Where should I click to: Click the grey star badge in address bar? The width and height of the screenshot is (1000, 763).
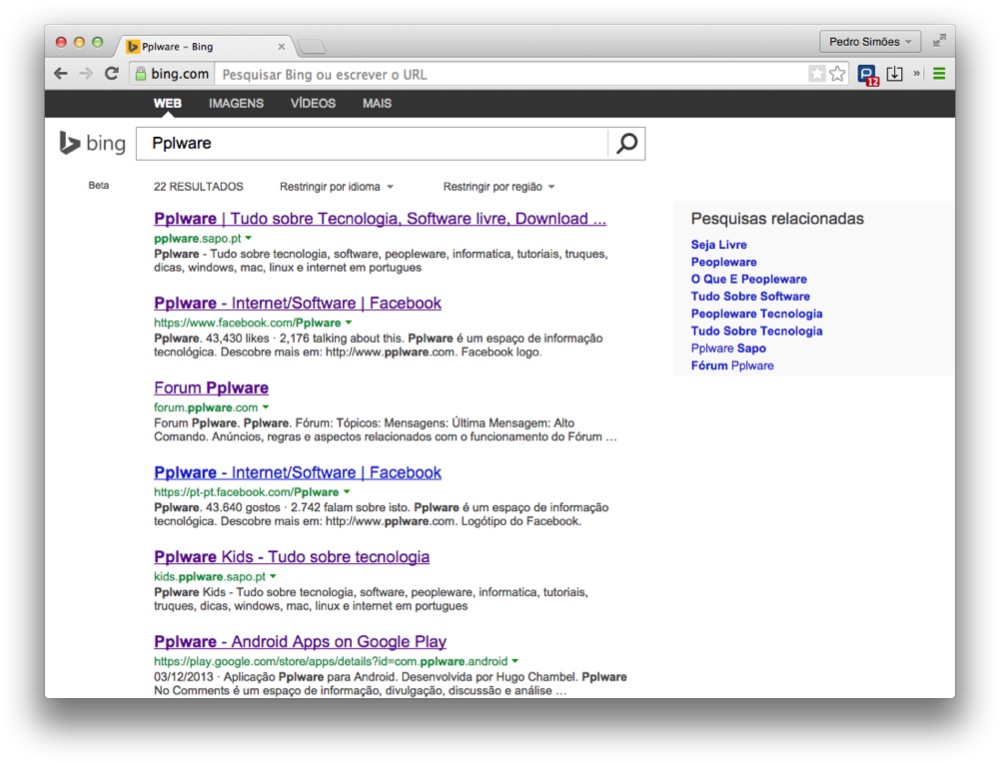click(x=817, y=74)
